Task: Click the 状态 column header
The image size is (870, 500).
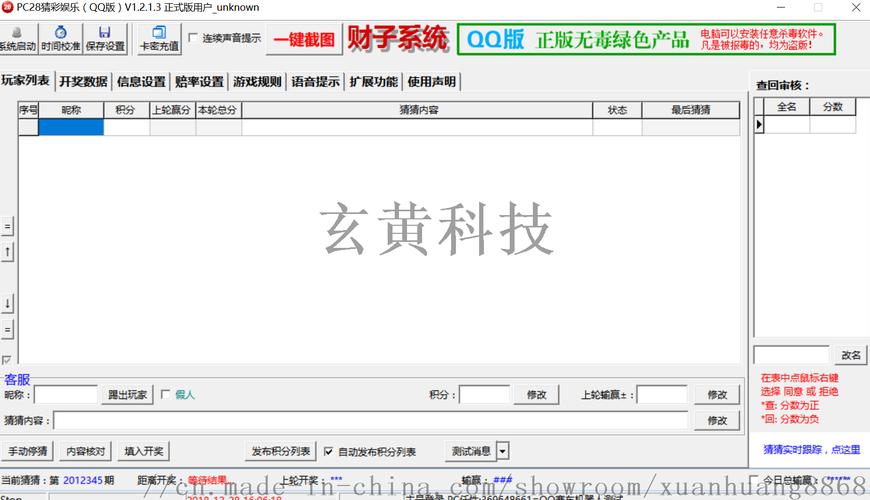Action: [x=617, y=110]
